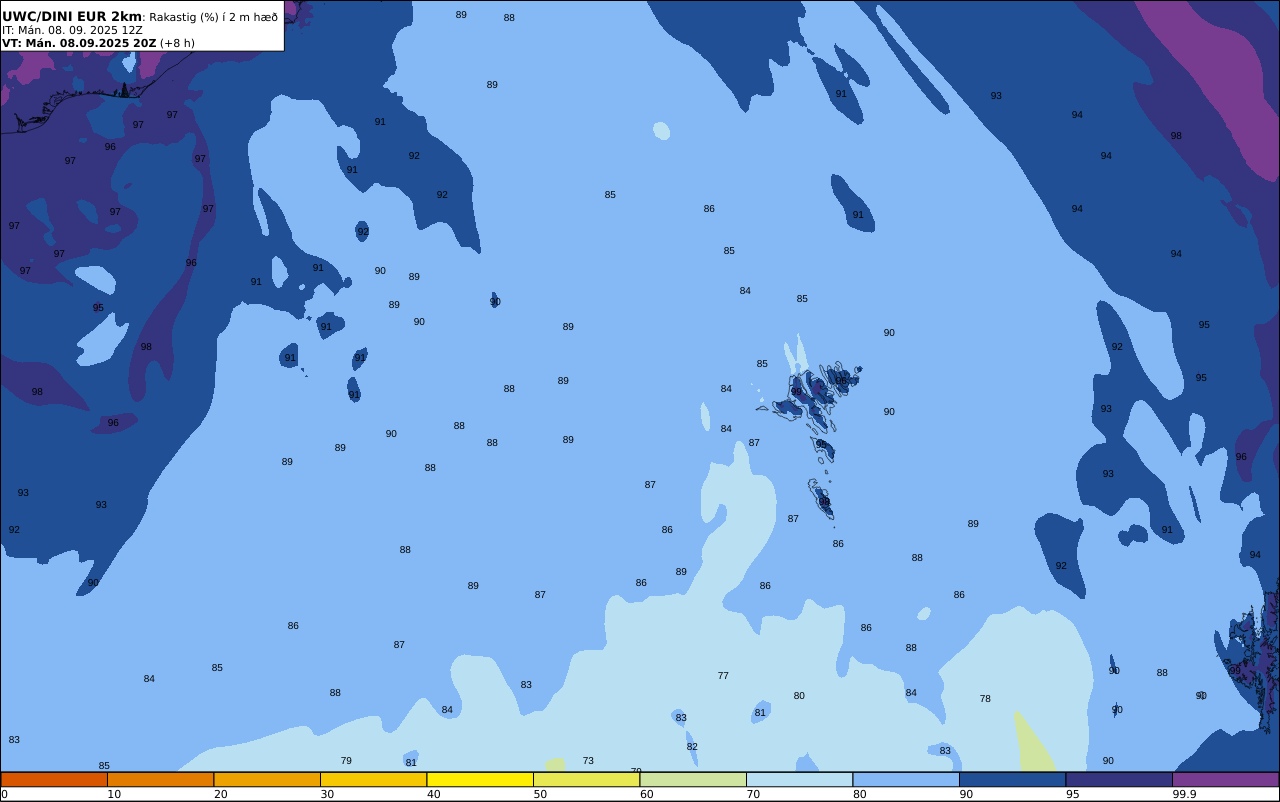Click the legend tick label 10
The height and width of the screenshot is (802, 1280).
coord(114,794)
